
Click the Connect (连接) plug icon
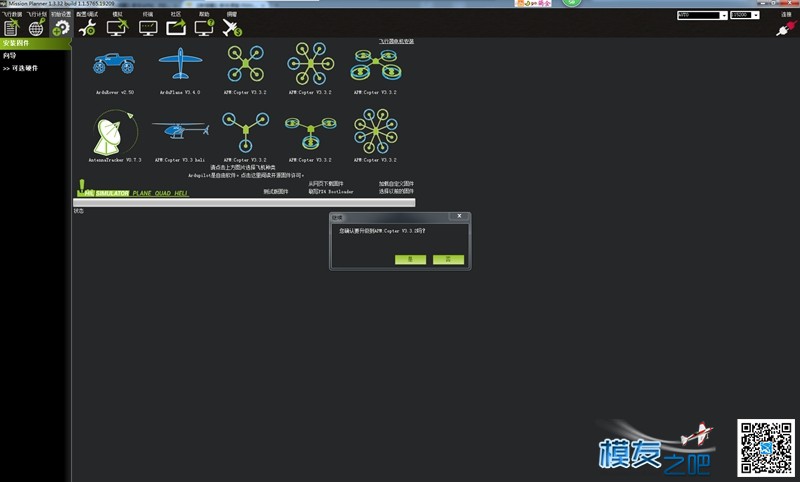[786, 28]
